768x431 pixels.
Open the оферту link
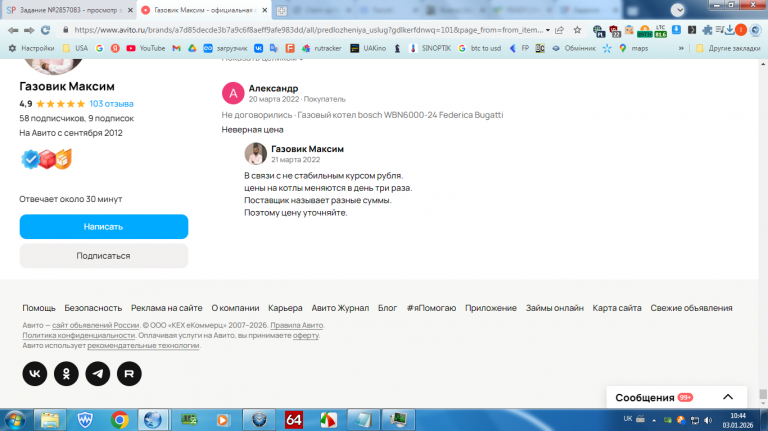(x=306, y=335)
